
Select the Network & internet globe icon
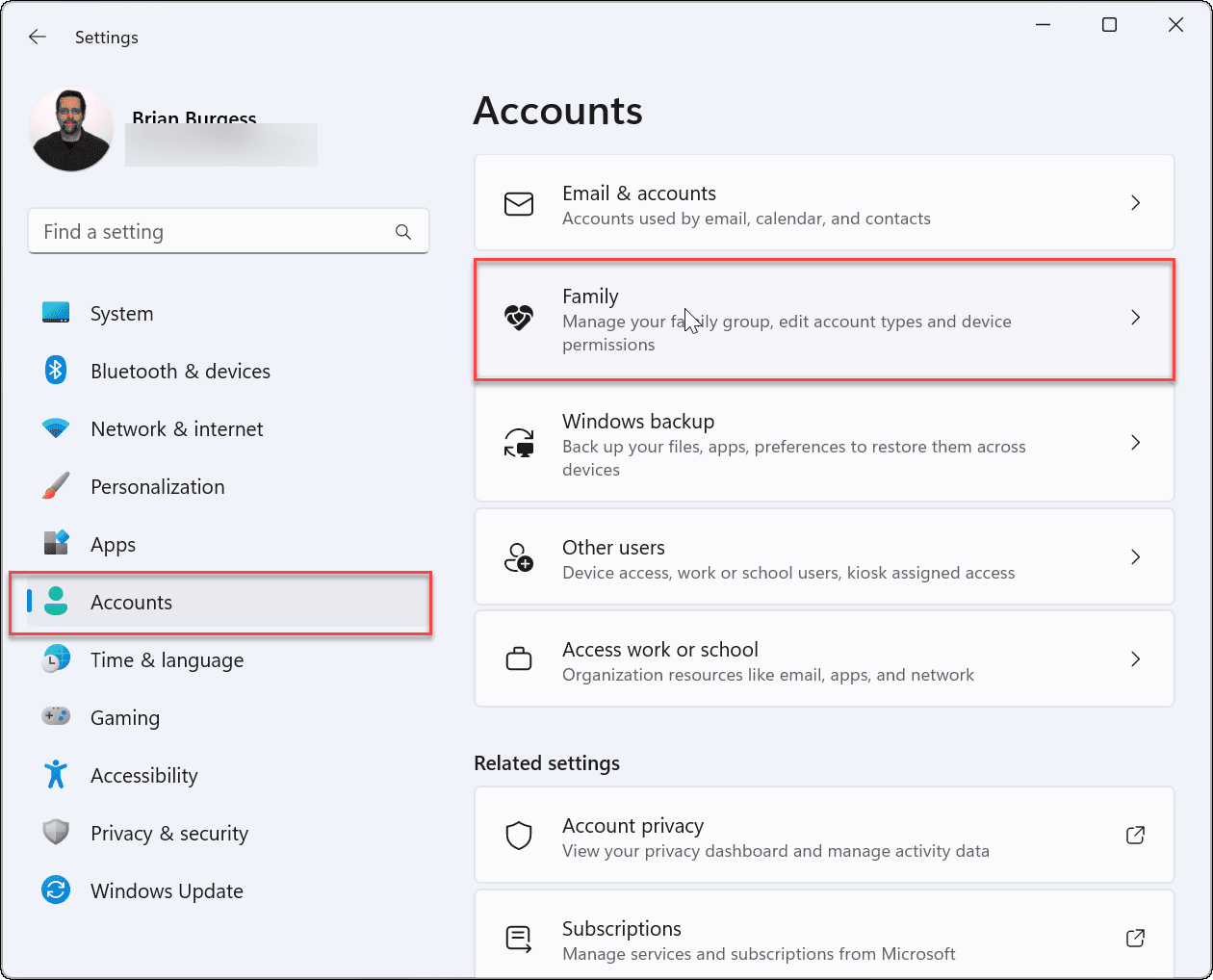tap(56, 428)
